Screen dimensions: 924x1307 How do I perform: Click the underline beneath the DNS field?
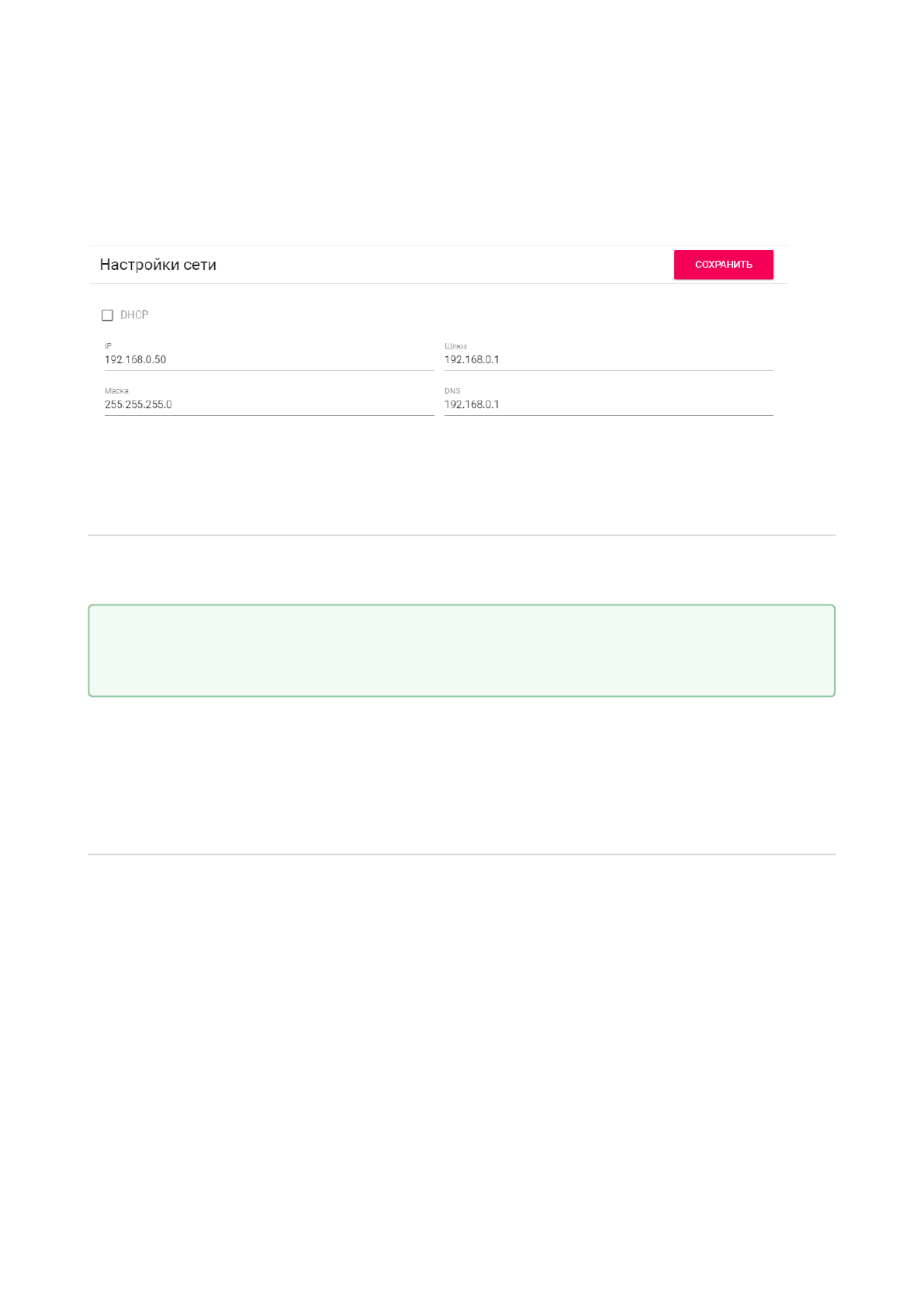point(608,416)
